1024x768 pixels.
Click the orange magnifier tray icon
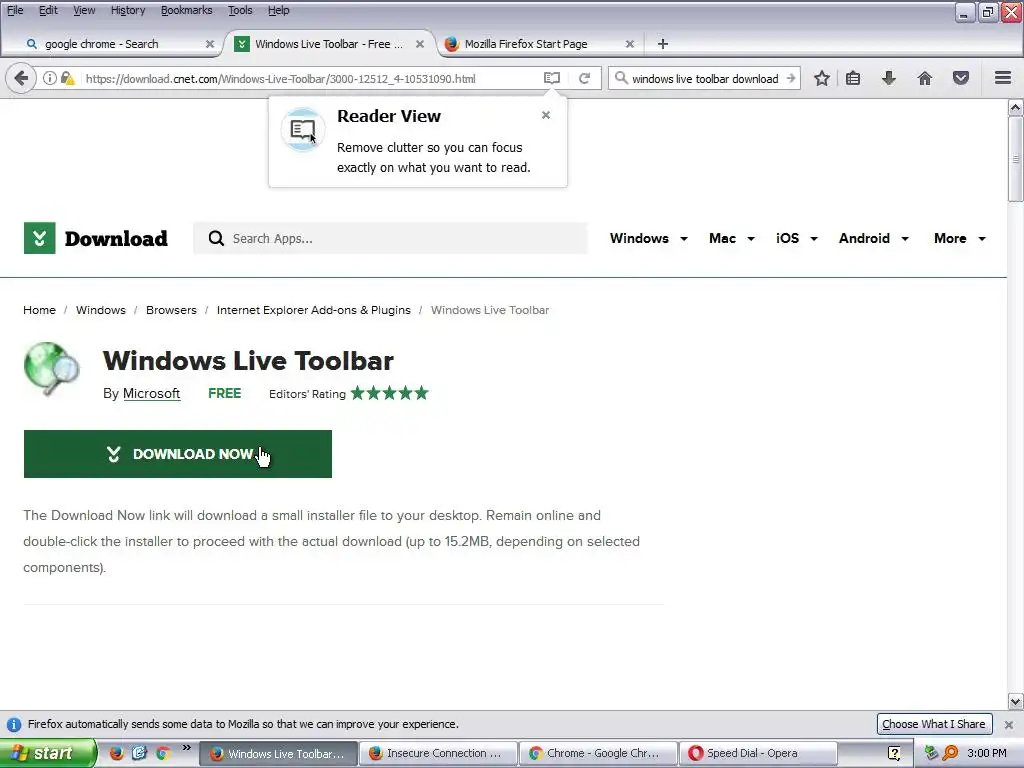(x=950, y=753)
